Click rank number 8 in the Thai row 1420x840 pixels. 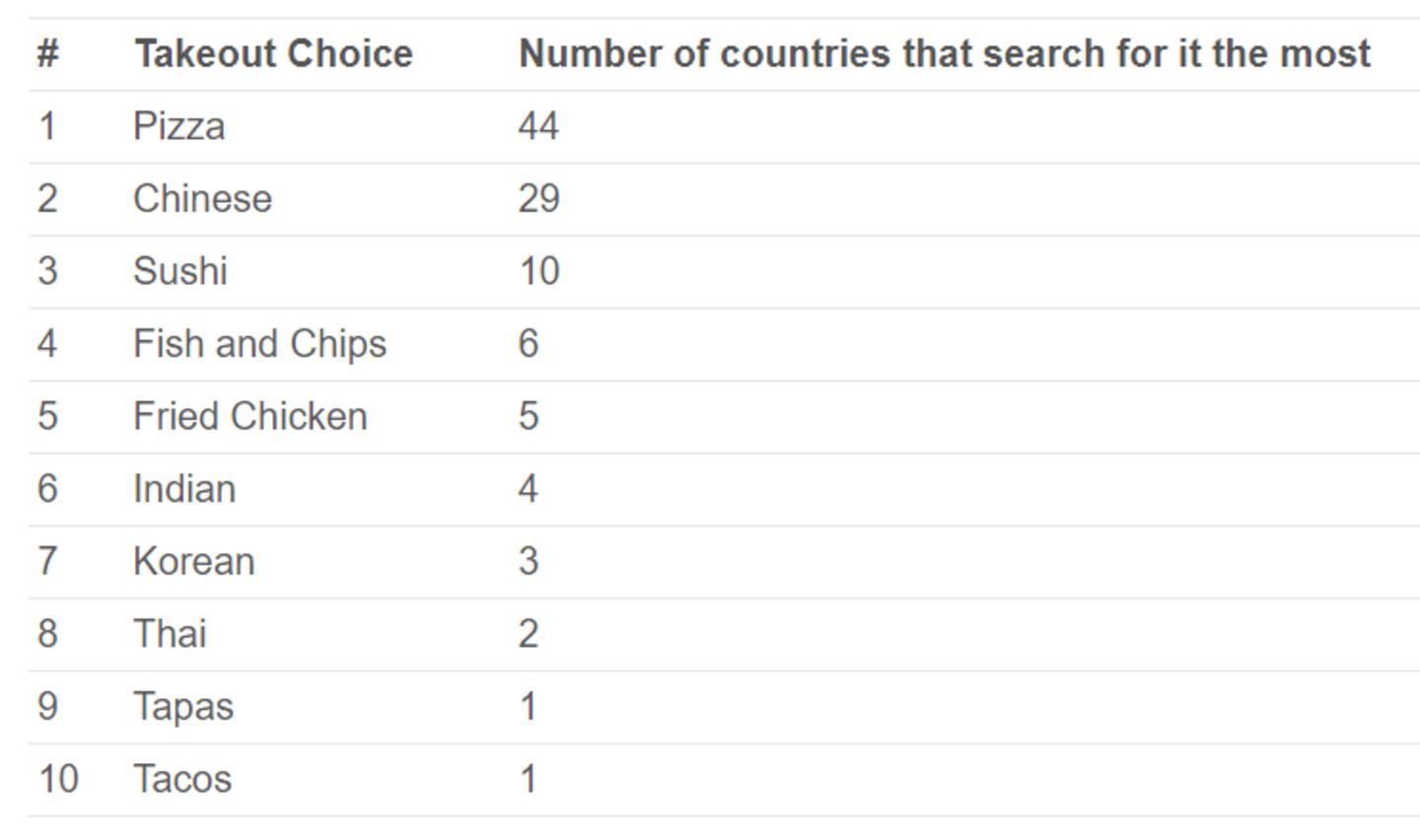click(47, 634)
